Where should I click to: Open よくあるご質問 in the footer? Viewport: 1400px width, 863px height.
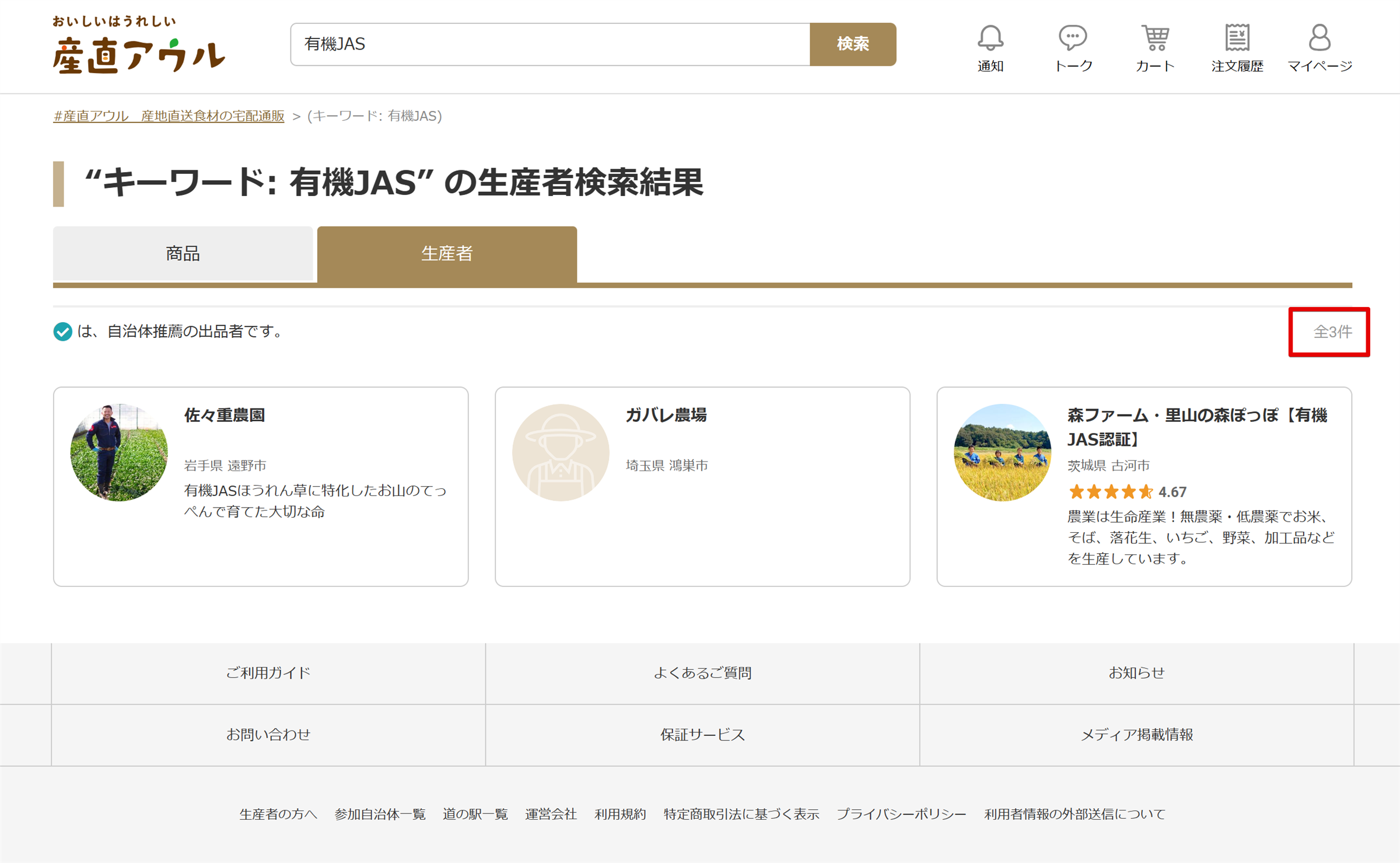coord(702,673)
